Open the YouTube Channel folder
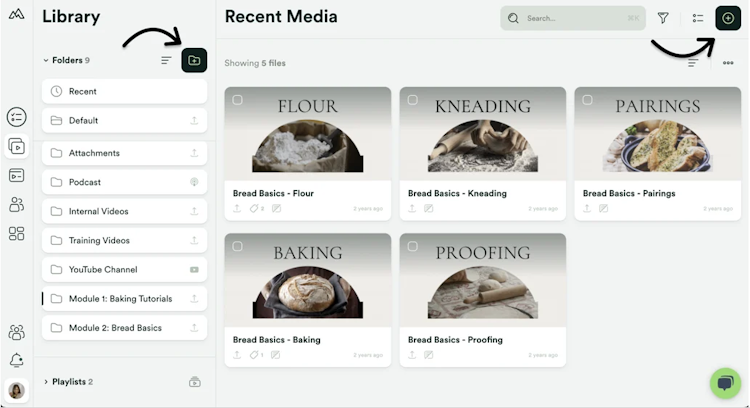Screen dimensions: 750x408 click(x=124, y=269)
